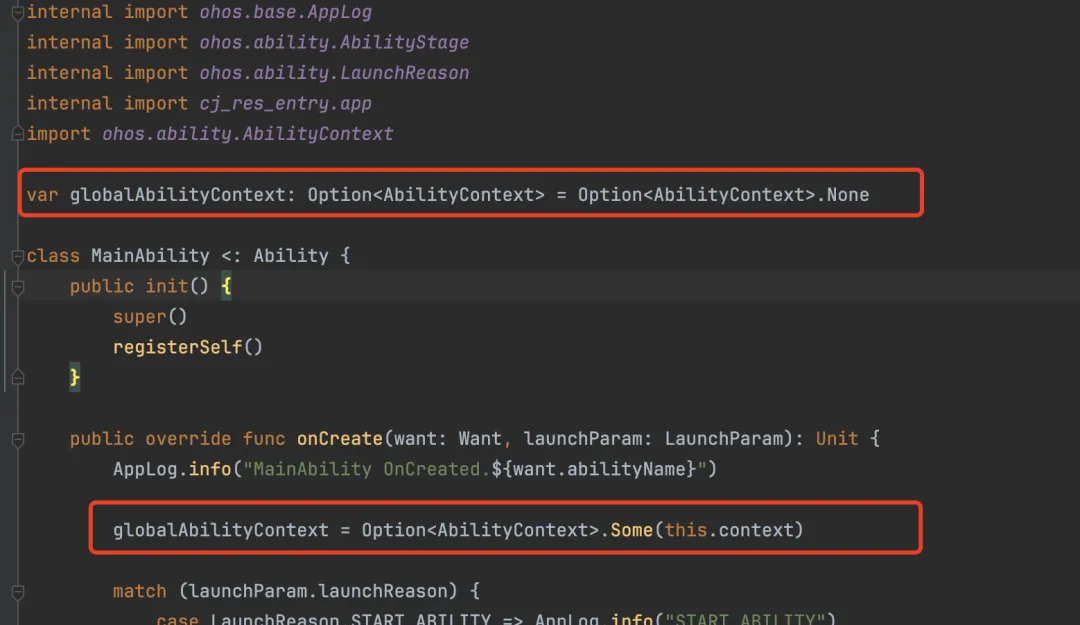Image resolution: width=1080 pixels, height=625 pixels.
Task: Click the "MainAbility OnCreated." string literal
Action: click(x=366, y=469)
